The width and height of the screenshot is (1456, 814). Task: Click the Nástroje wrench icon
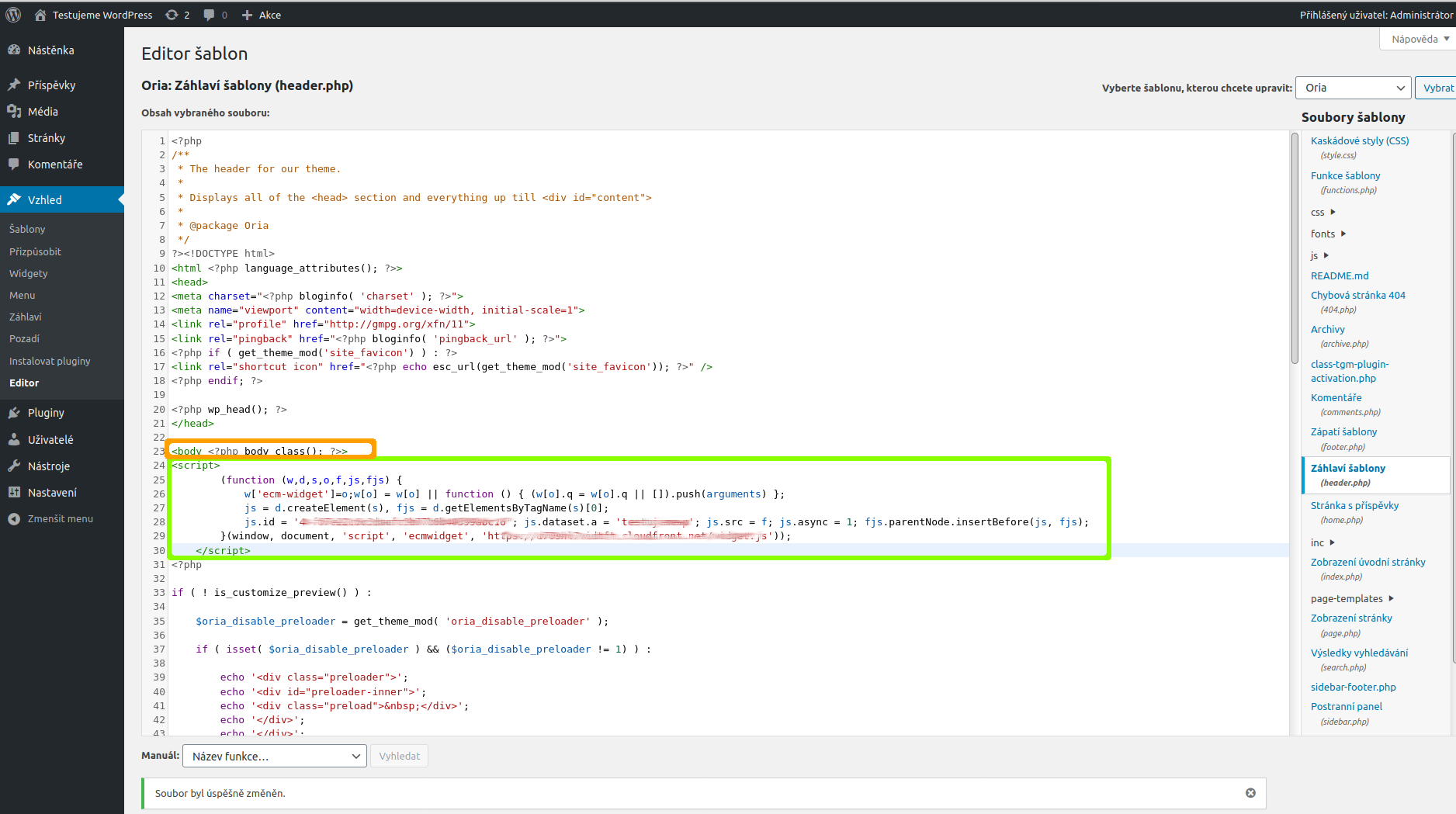pyautogui.click(x=14, y=466)
